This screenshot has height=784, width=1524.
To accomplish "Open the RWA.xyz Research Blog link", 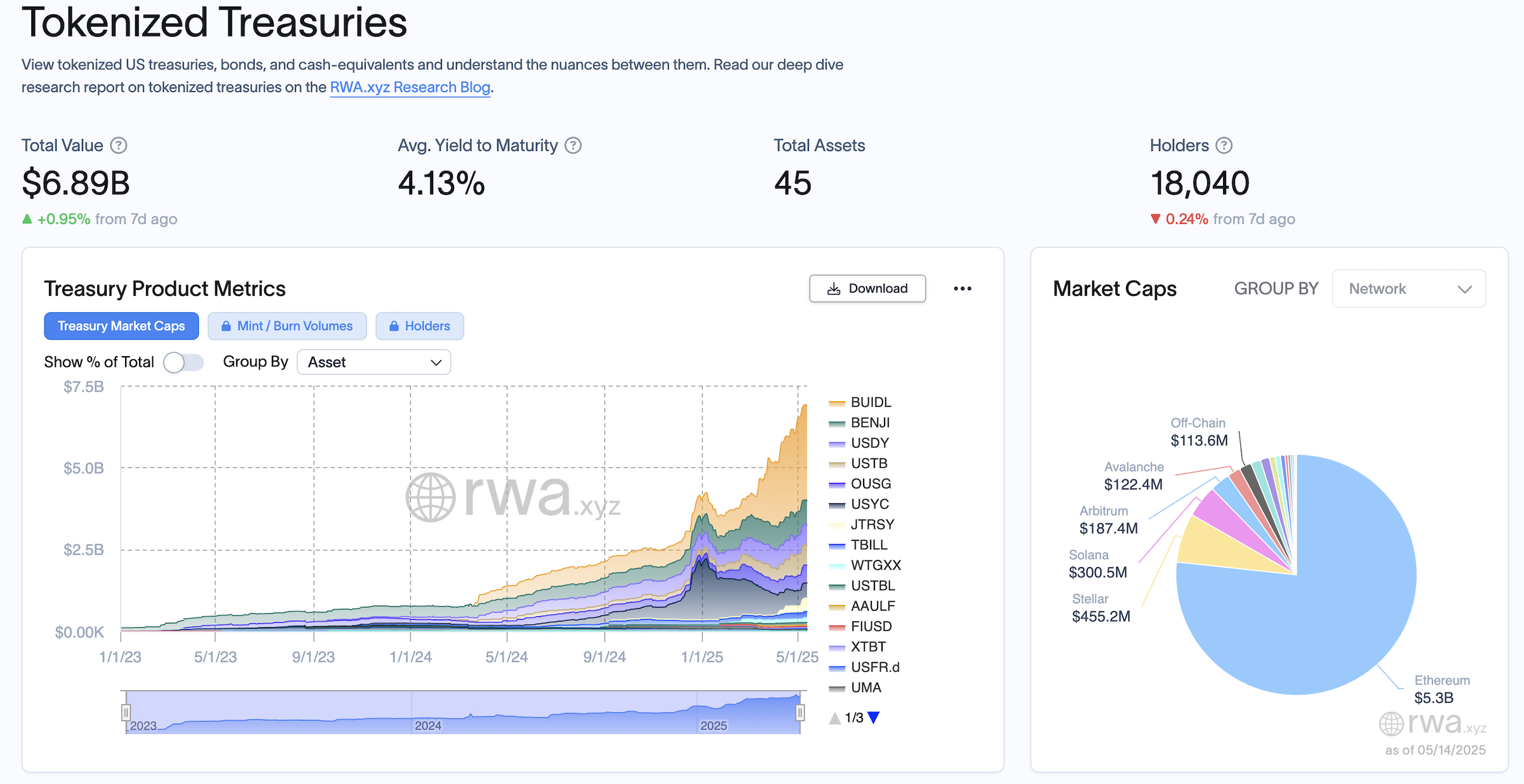I will pyautogui.click(x=410, y=87).
